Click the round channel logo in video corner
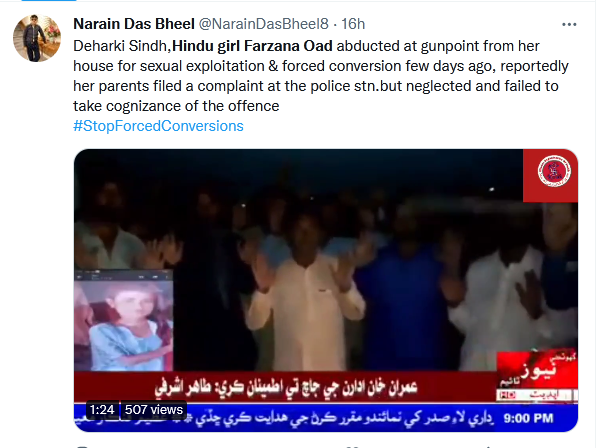 point(554,171)
